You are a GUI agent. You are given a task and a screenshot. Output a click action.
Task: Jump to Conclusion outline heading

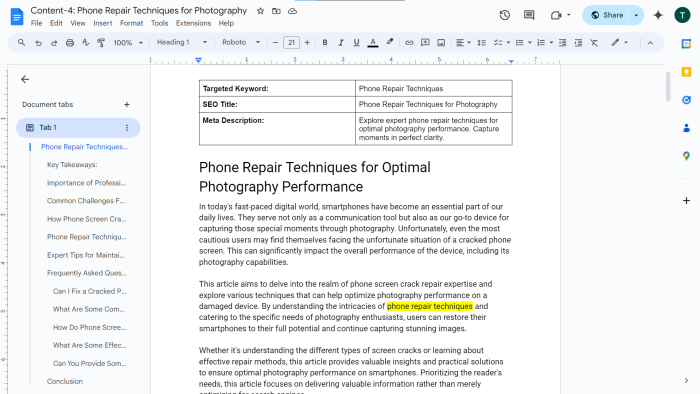coord(65,382)
